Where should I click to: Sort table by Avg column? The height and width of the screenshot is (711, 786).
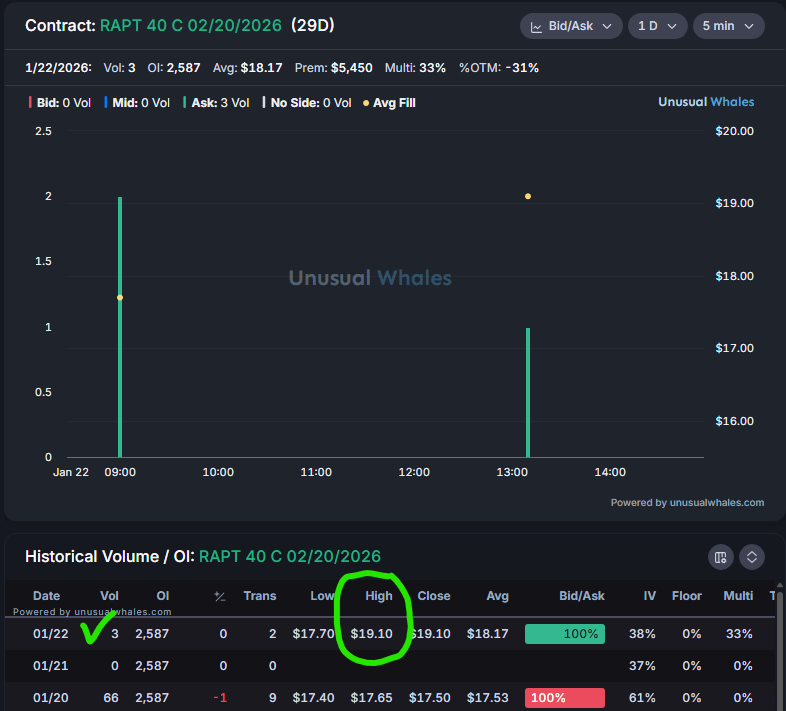[497, 596]
